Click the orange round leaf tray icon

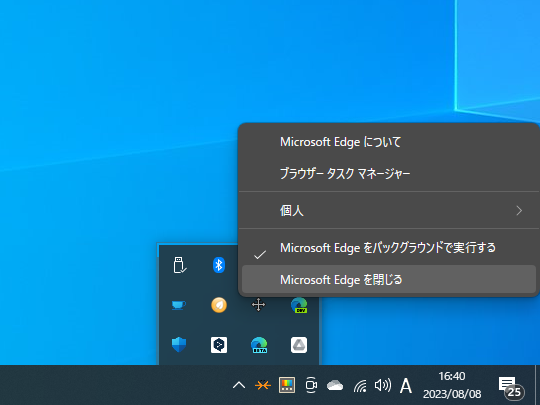(219, 305)
